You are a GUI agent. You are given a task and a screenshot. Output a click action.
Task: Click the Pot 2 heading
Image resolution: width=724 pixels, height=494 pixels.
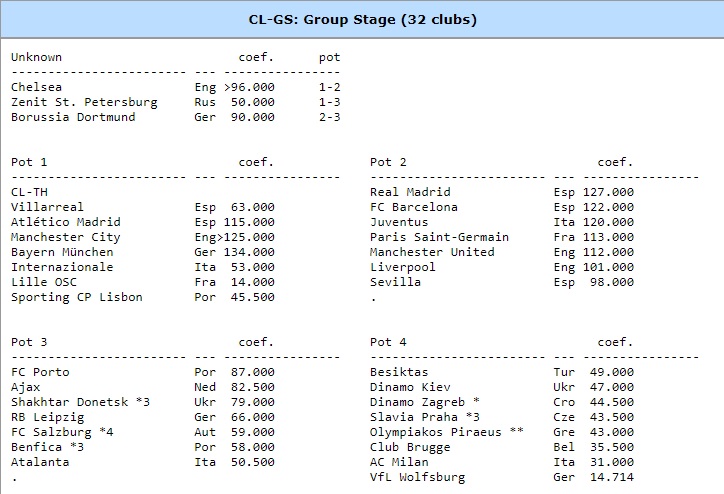pyautogui.click(x=388, y=162)
